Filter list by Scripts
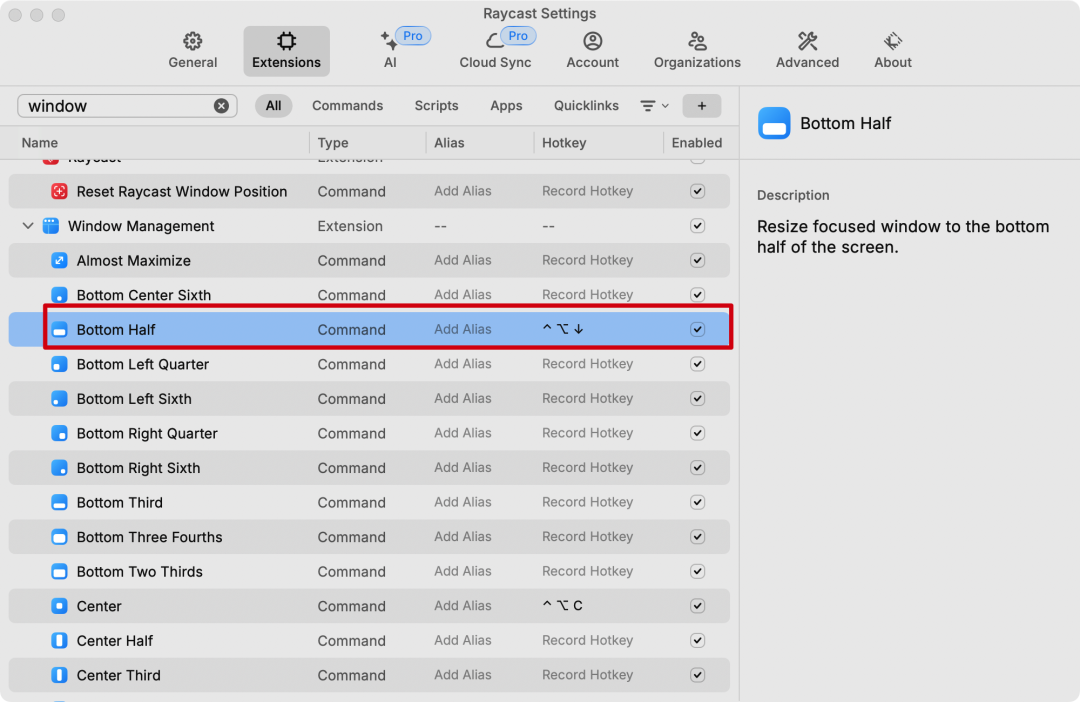 pyautogui.click(x=436, y=105)
